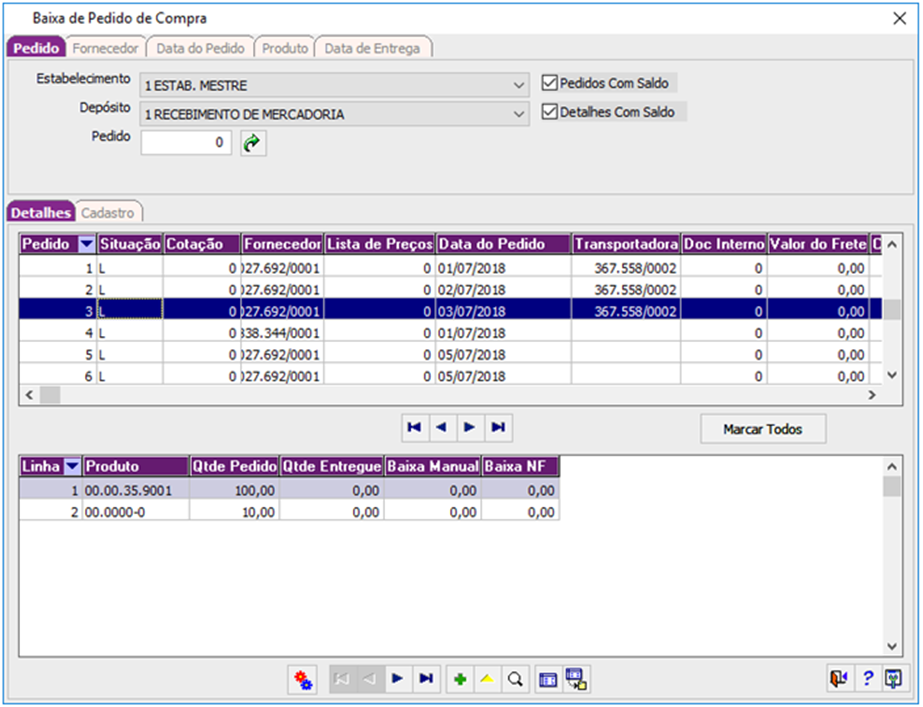Open help with the question mark icon
Screen dimensions: 923x707
[x=867, y=679]
